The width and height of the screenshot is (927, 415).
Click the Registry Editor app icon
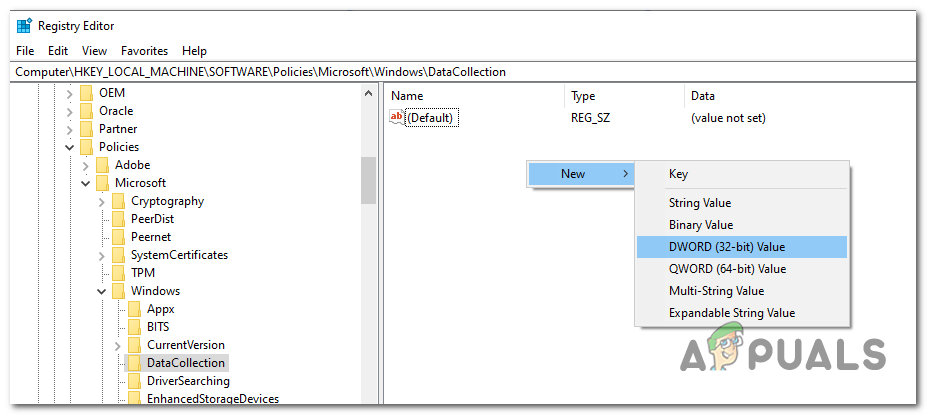click(x=24, y=27)
